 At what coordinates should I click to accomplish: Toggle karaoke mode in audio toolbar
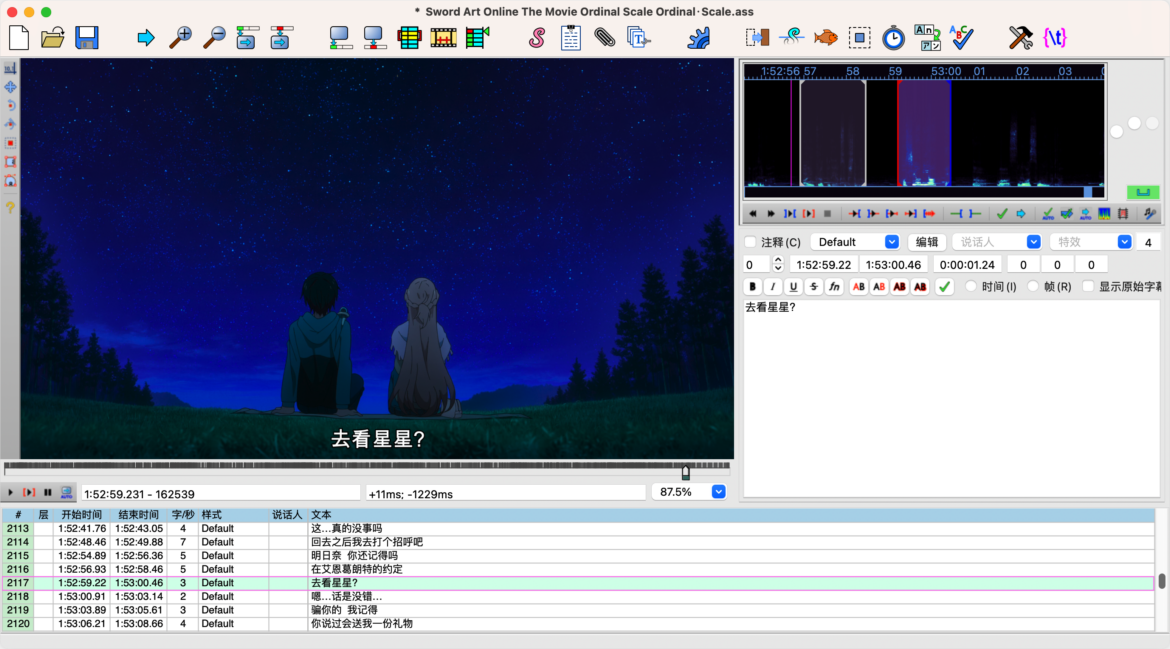(1151, 214)
